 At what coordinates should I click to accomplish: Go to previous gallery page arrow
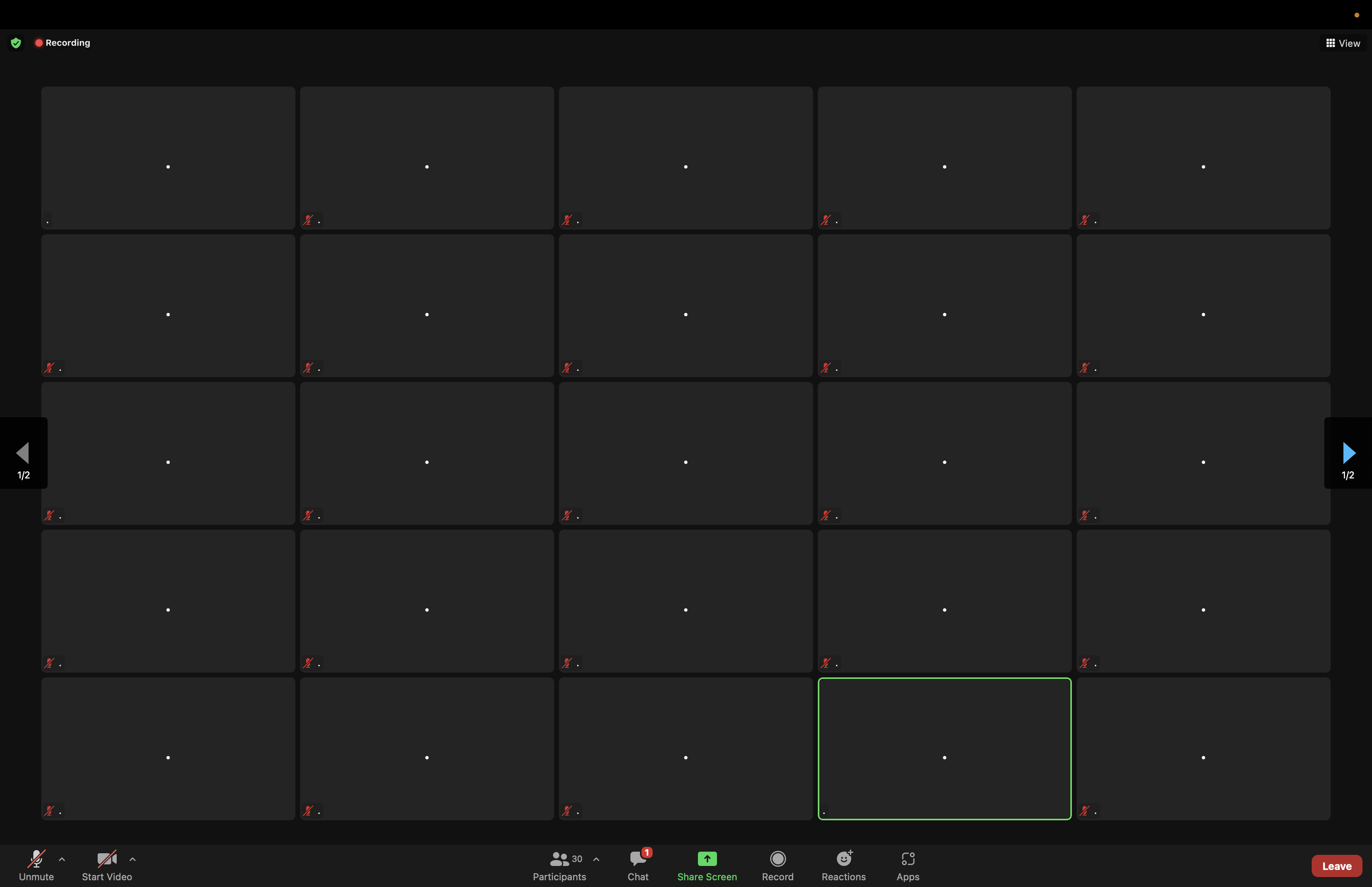tap(23, 453)
